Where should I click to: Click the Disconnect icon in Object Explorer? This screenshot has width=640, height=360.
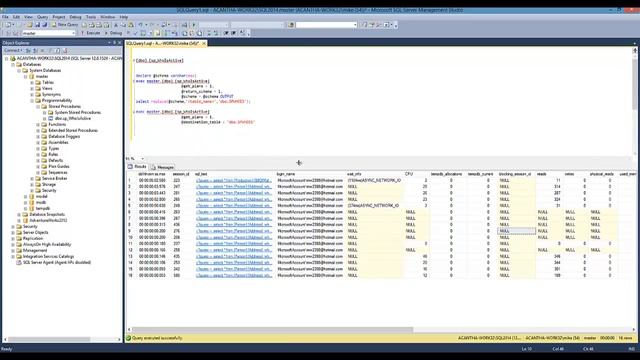click(35, 51)
